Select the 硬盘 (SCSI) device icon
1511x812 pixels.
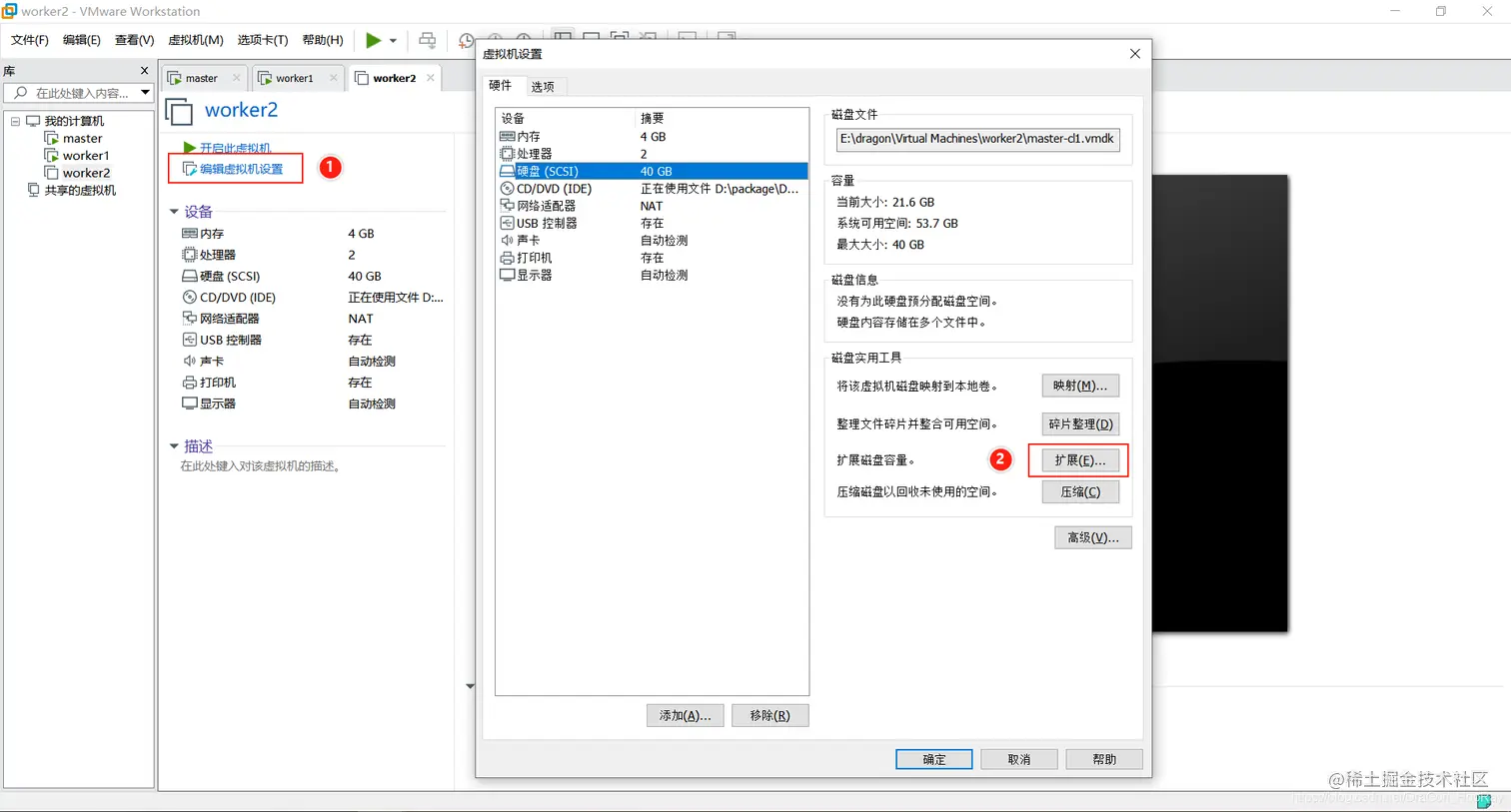pos(509,171)
